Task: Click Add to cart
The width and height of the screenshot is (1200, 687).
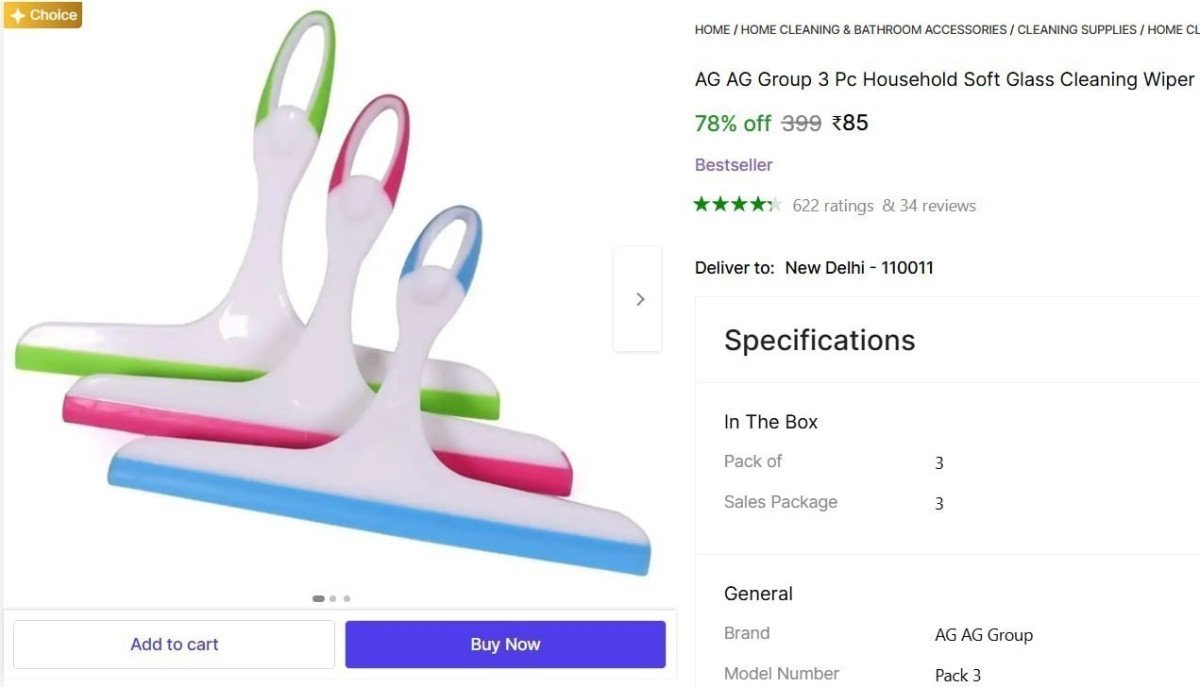Action: pyautogui.click(x=174, y=644)
